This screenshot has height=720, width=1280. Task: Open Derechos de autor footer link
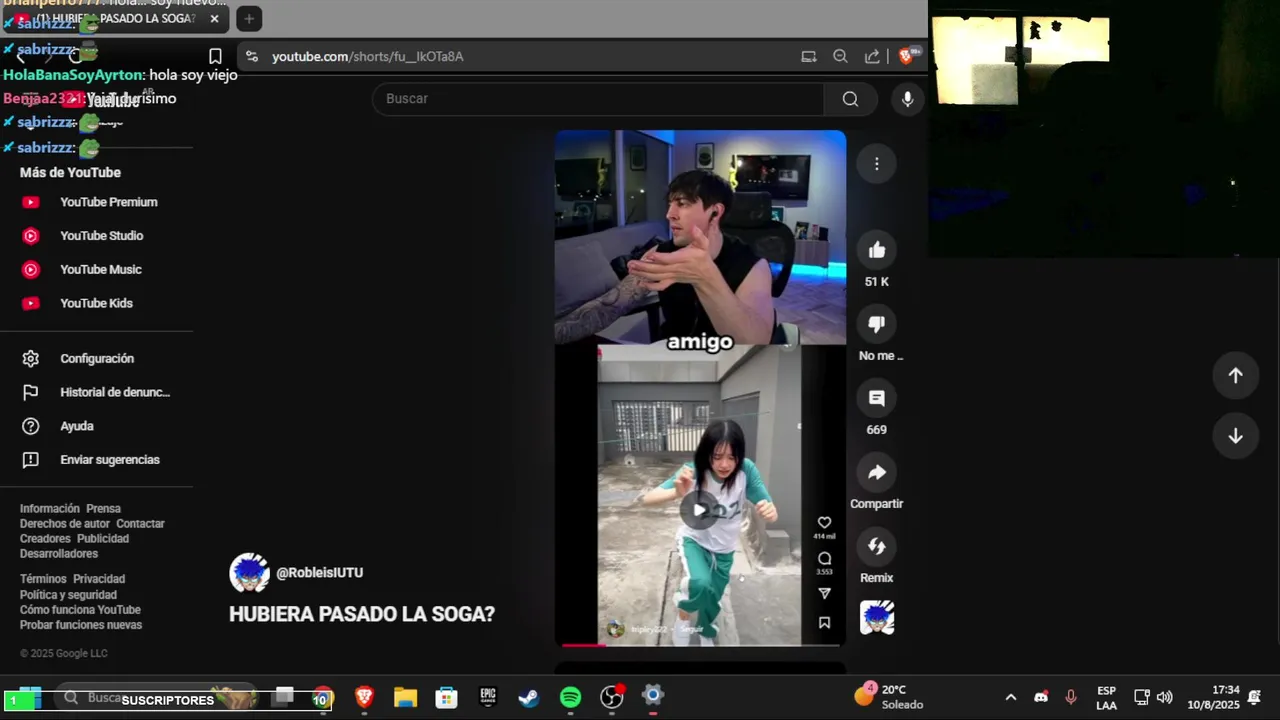[65, 524]
